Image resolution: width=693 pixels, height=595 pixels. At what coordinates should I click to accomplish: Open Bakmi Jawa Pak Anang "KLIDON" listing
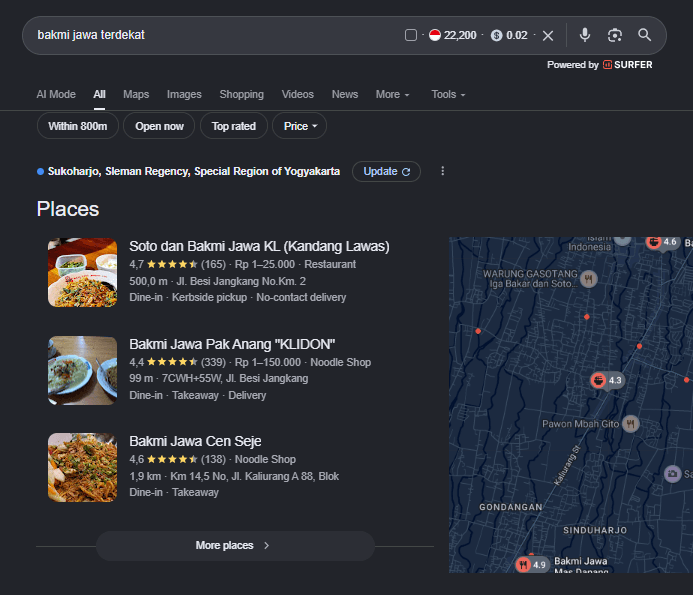(232, 344)
